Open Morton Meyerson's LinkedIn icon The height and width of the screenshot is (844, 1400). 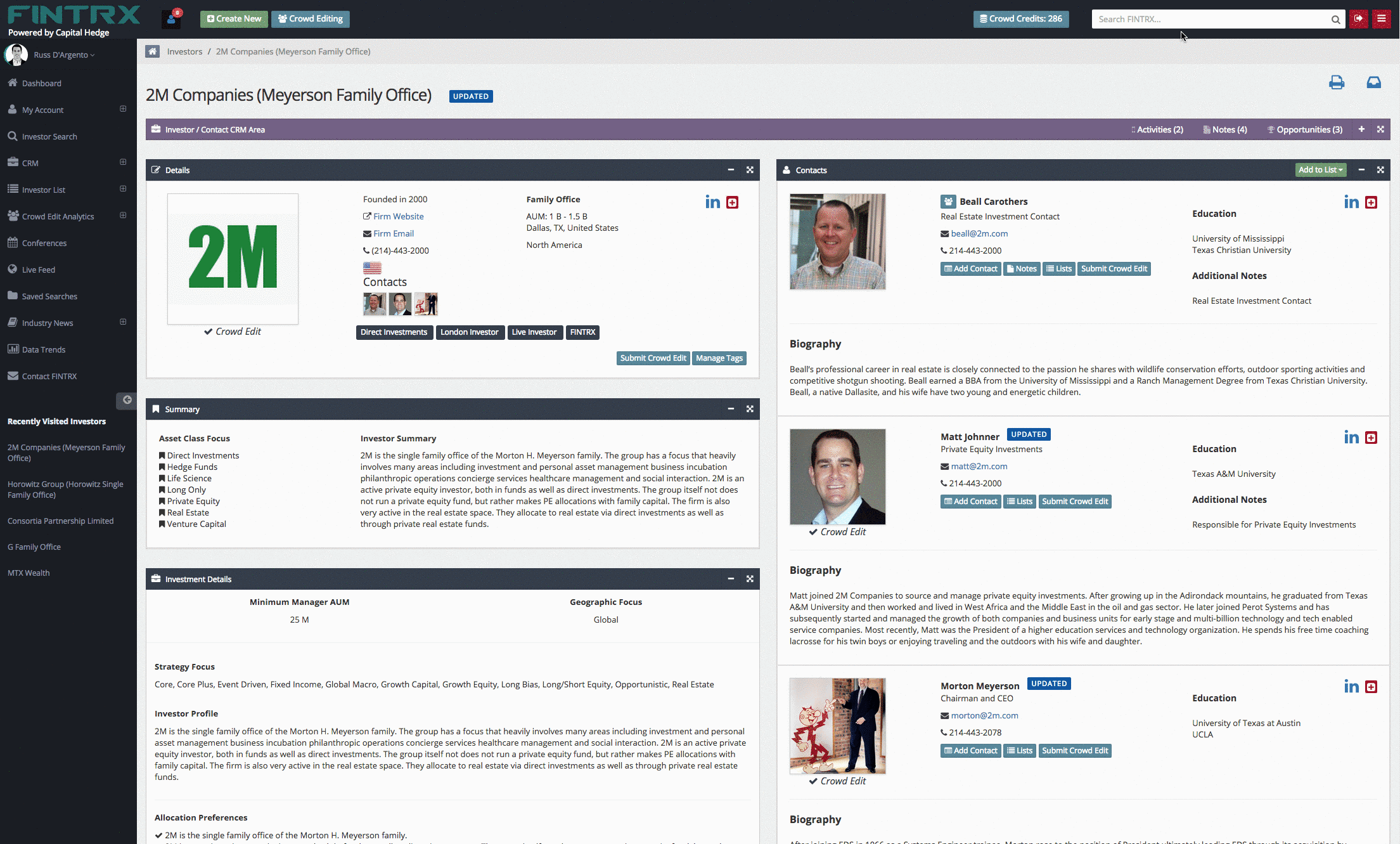1351,687
